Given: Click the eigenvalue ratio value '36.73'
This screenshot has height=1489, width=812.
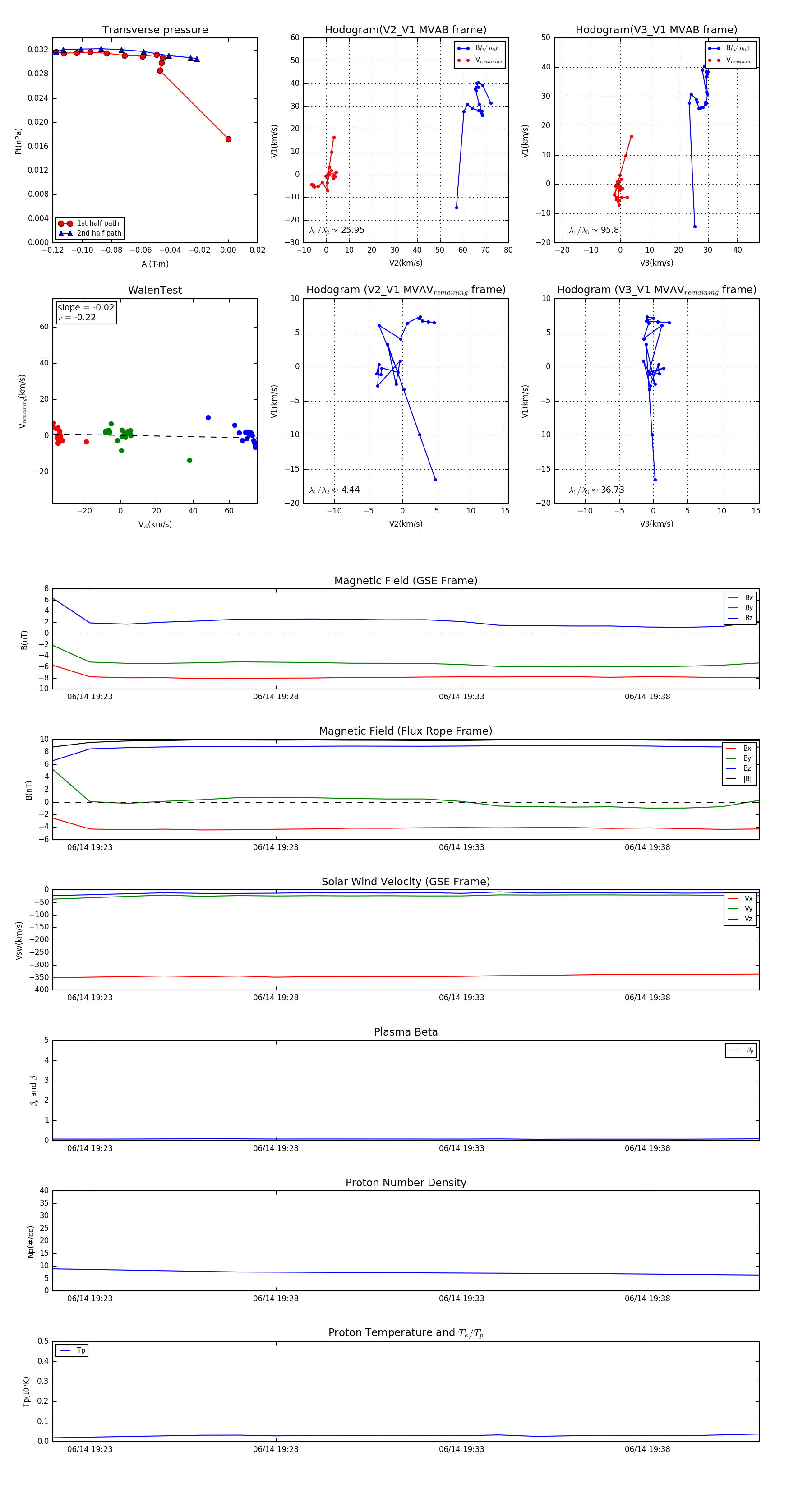Looking at the screenshot, I should pyautogui.click(x=613, y=490).
